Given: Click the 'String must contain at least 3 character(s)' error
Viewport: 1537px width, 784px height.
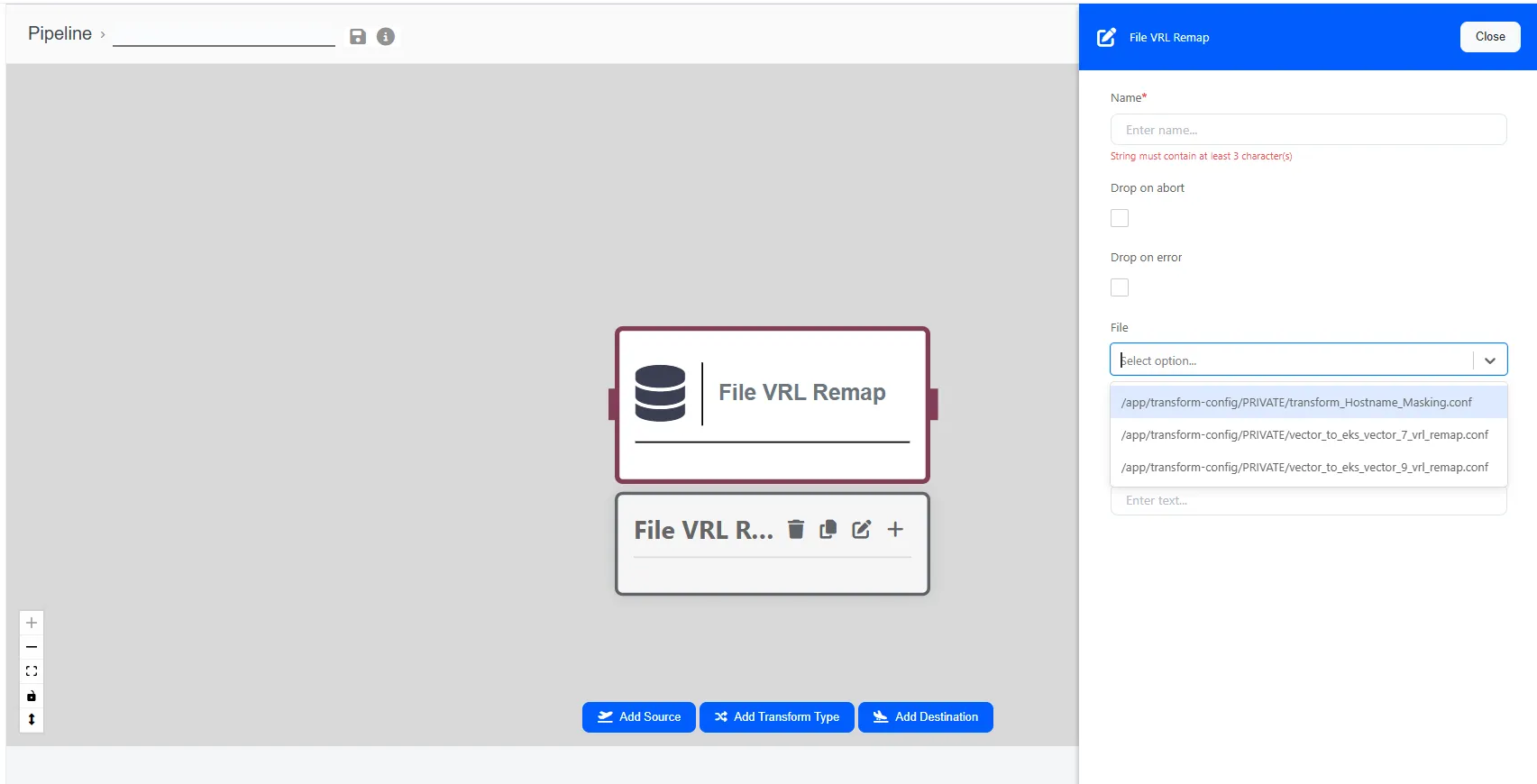Looking at the screenshot, I should 1202,157.
